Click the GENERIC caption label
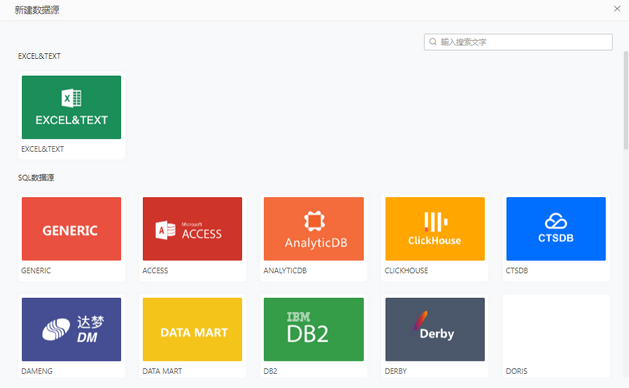The width and height of the screenshot is (629, 388). click(x=36, y=270)
